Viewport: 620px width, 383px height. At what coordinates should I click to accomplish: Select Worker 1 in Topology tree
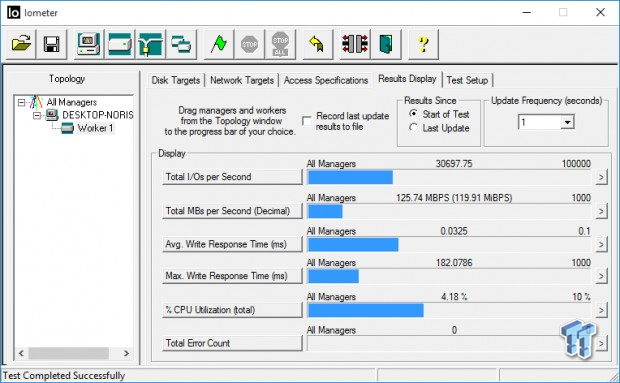[x=95, y=128]
